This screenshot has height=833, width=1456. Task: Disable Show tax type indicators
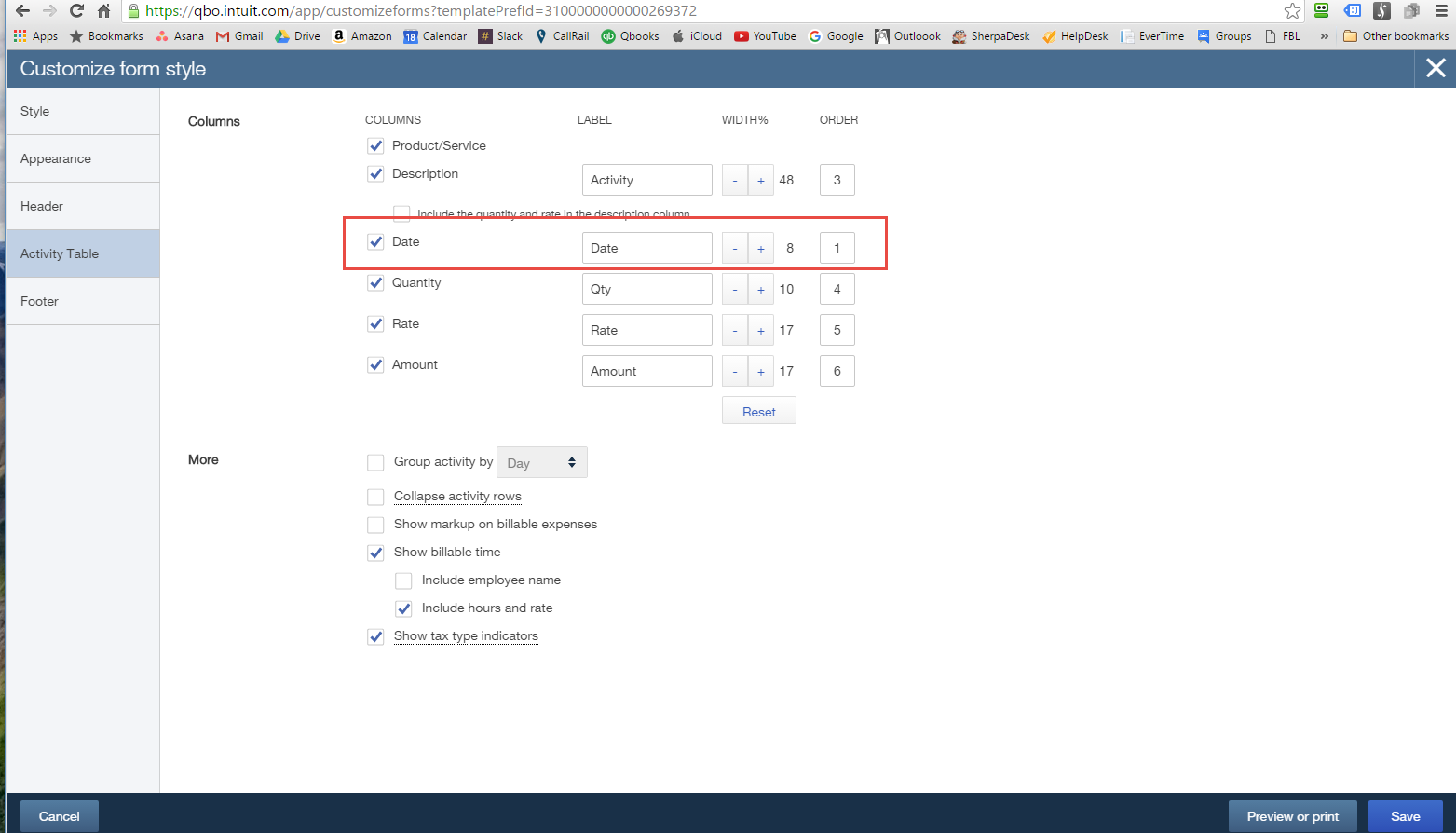[375, 636]
